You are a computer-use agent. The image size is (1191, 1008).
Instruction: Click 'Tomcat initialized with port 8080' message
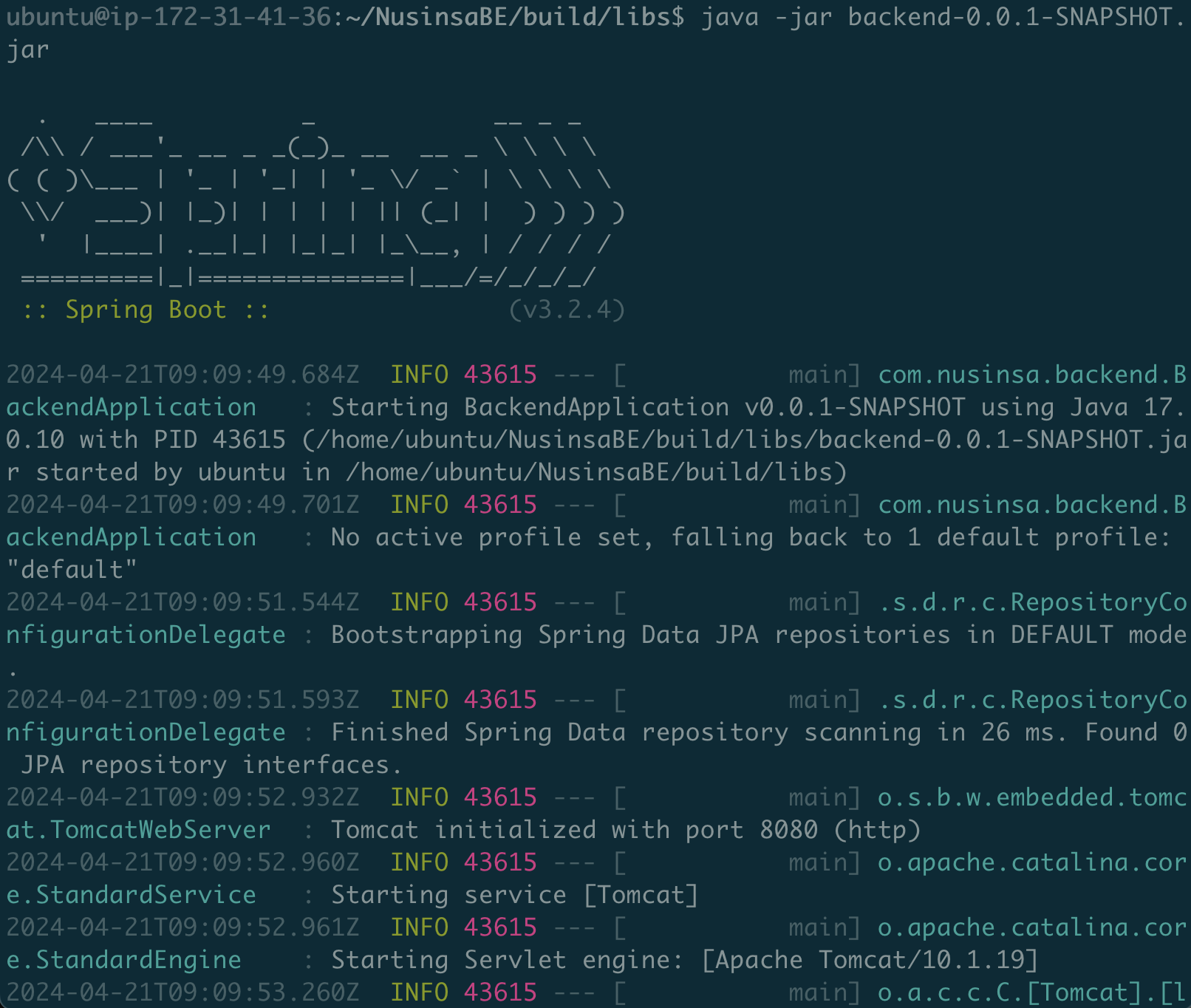point(574,830)
